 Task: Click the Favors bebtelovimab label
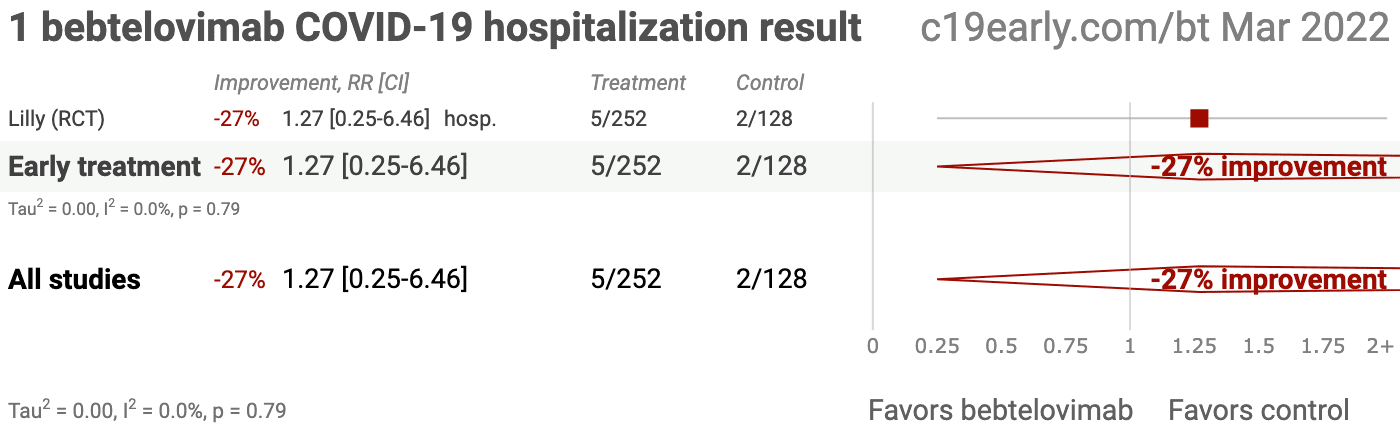pos(1000,410)
